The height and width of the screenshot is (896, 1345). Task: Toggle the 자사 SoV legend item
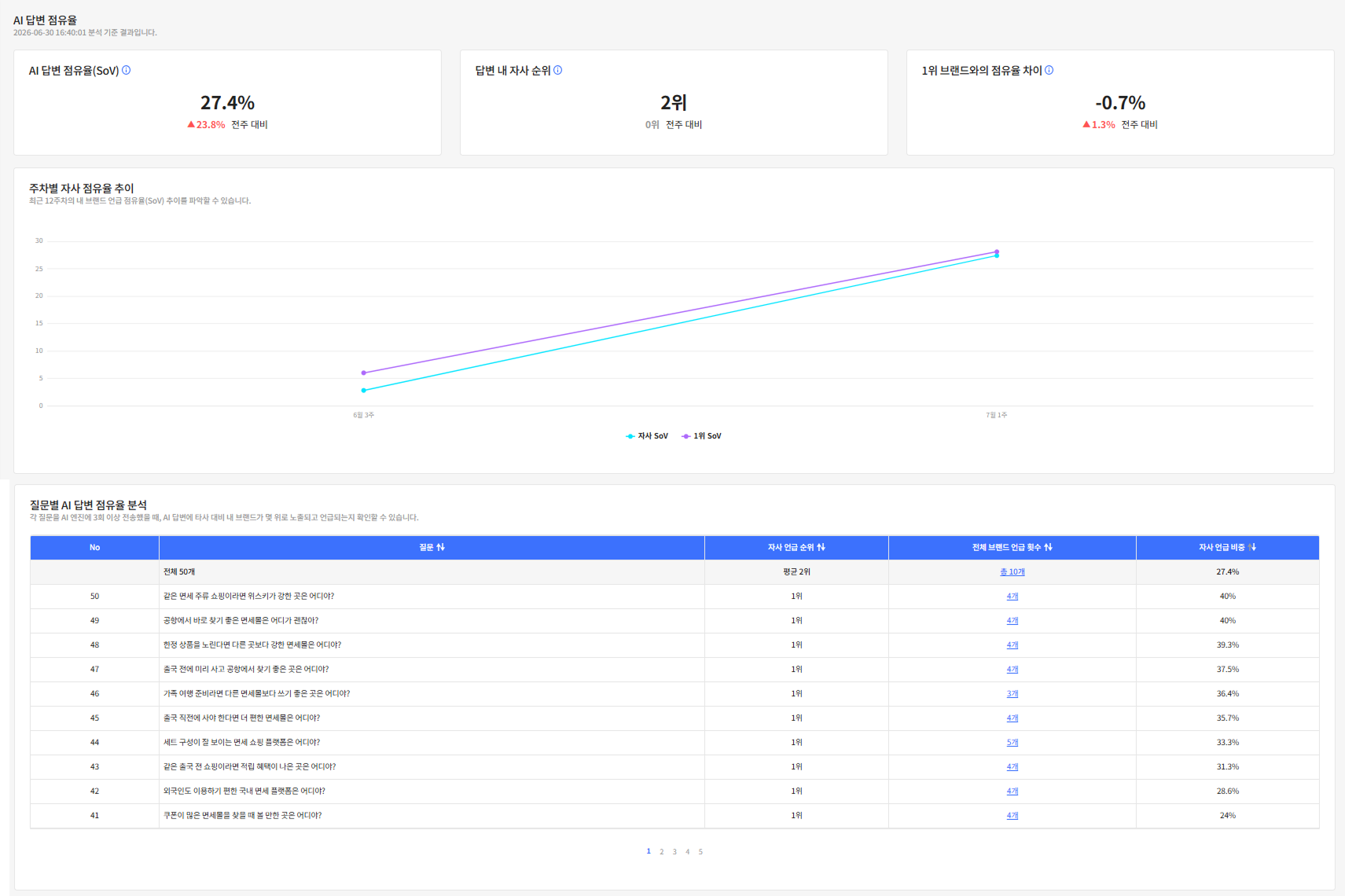[647, 436]
